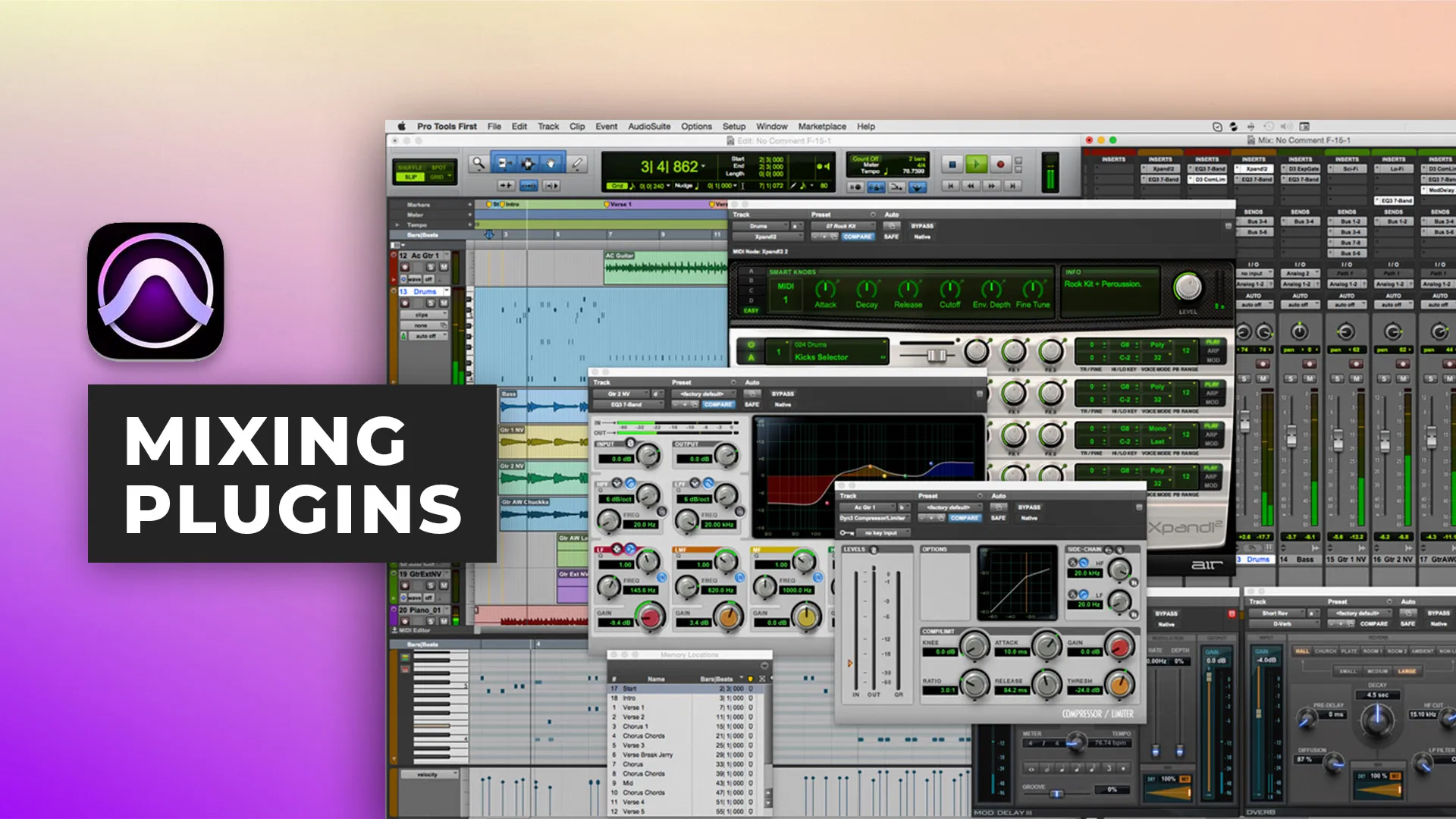The height and width of the screenshot is (819, 1456).
Task: Mute the Ac Gtr 1 track
Action: [444, 267]
